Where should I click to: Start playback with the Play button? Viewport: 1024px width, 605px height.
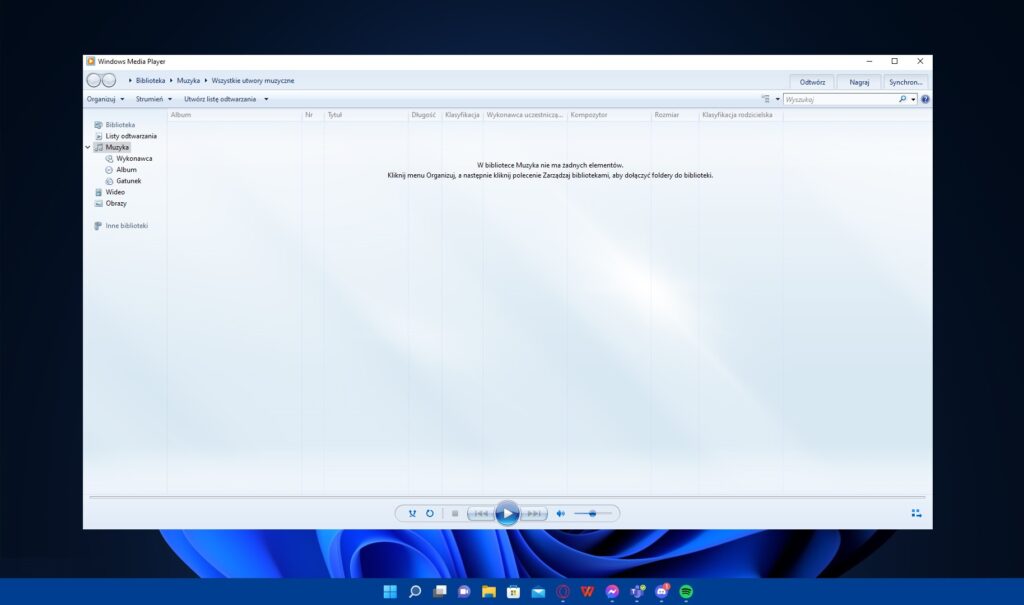coord(507,514)
